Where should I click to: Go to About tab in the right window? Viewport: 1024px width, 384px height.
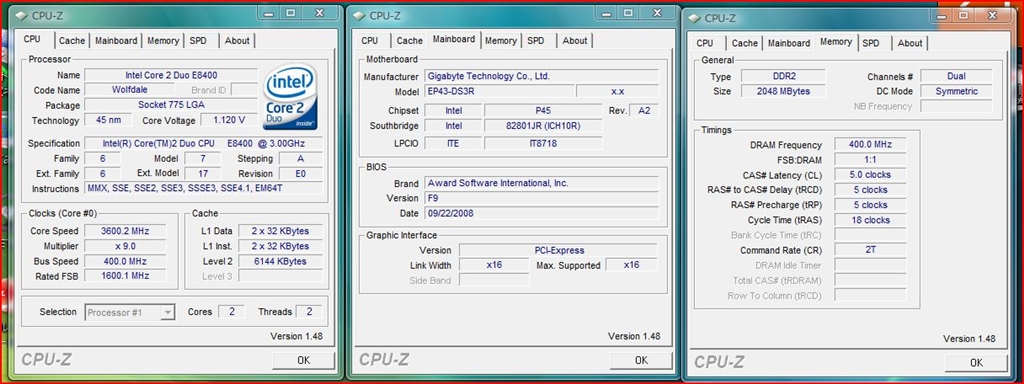pos(910,43)
